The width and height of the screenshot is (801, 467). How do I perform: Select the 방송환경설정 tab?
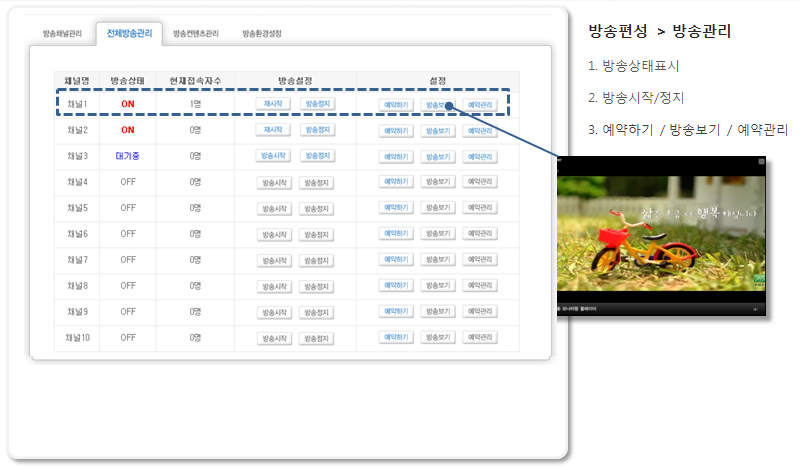[262, 33]
